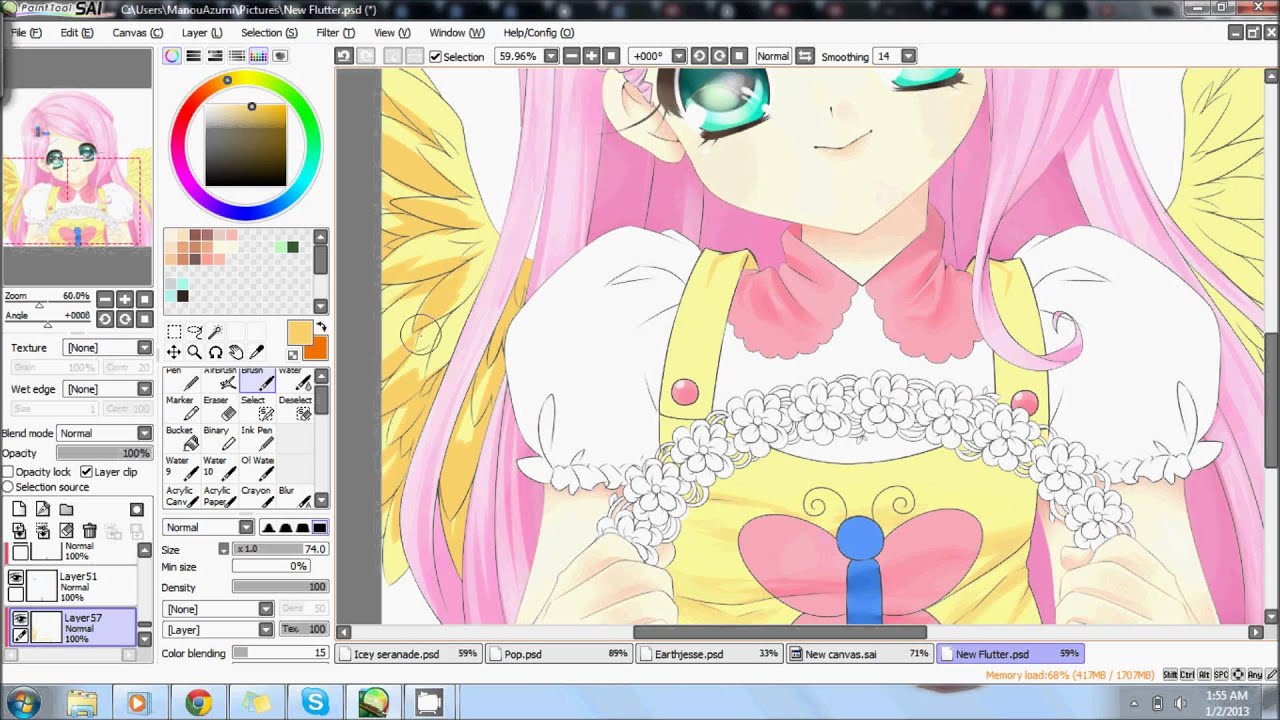
Task: Switch to the New canvas.sai tab
Action: pyautogui.click(x=859, y=654)
